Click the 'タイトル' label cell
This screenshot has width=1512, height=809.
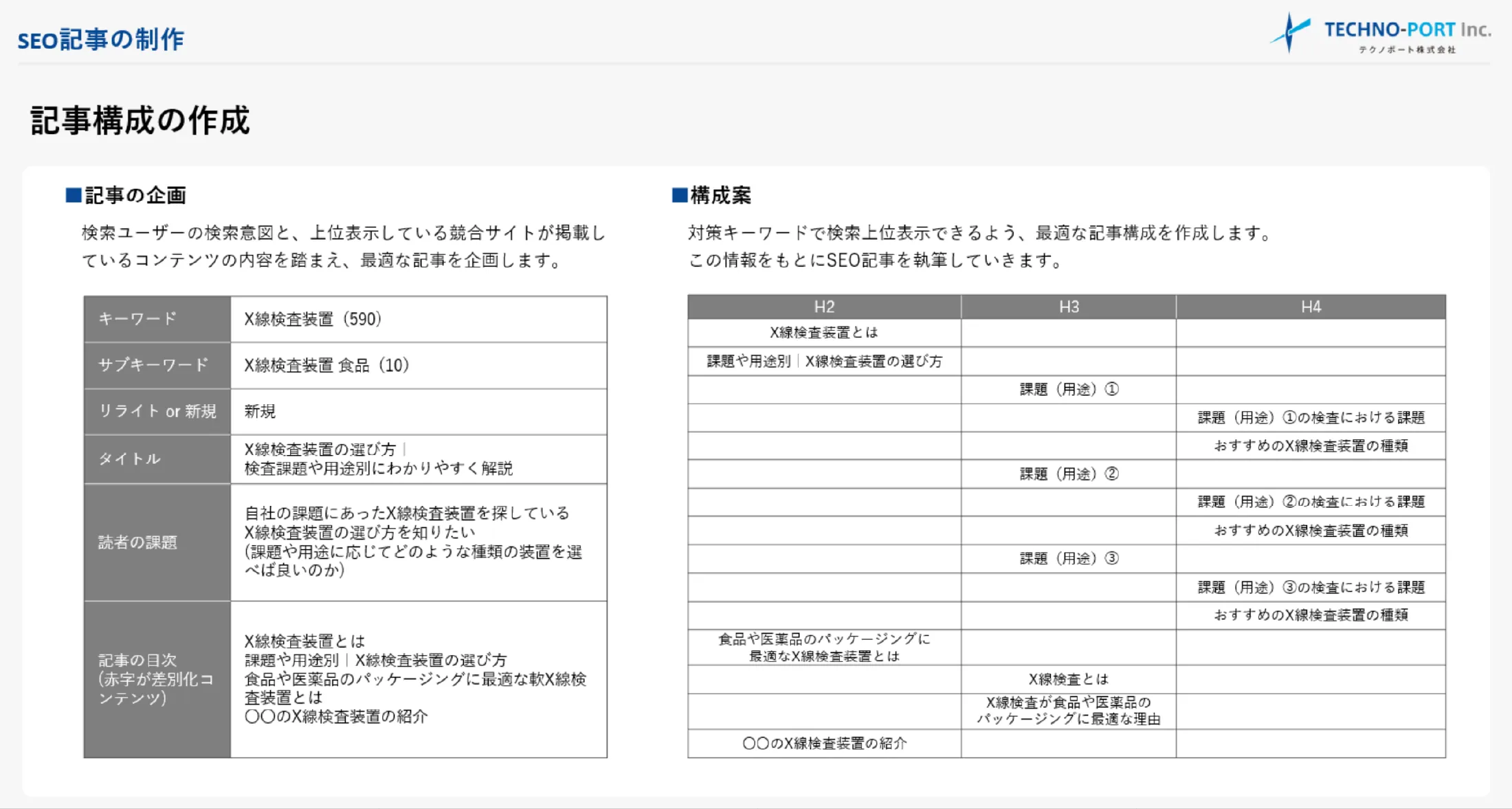click(157, 458)
